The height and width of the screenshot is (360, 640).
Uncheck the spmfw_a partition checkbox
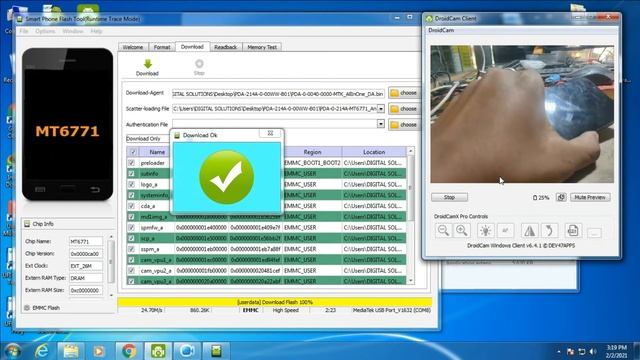coord(131,227)
